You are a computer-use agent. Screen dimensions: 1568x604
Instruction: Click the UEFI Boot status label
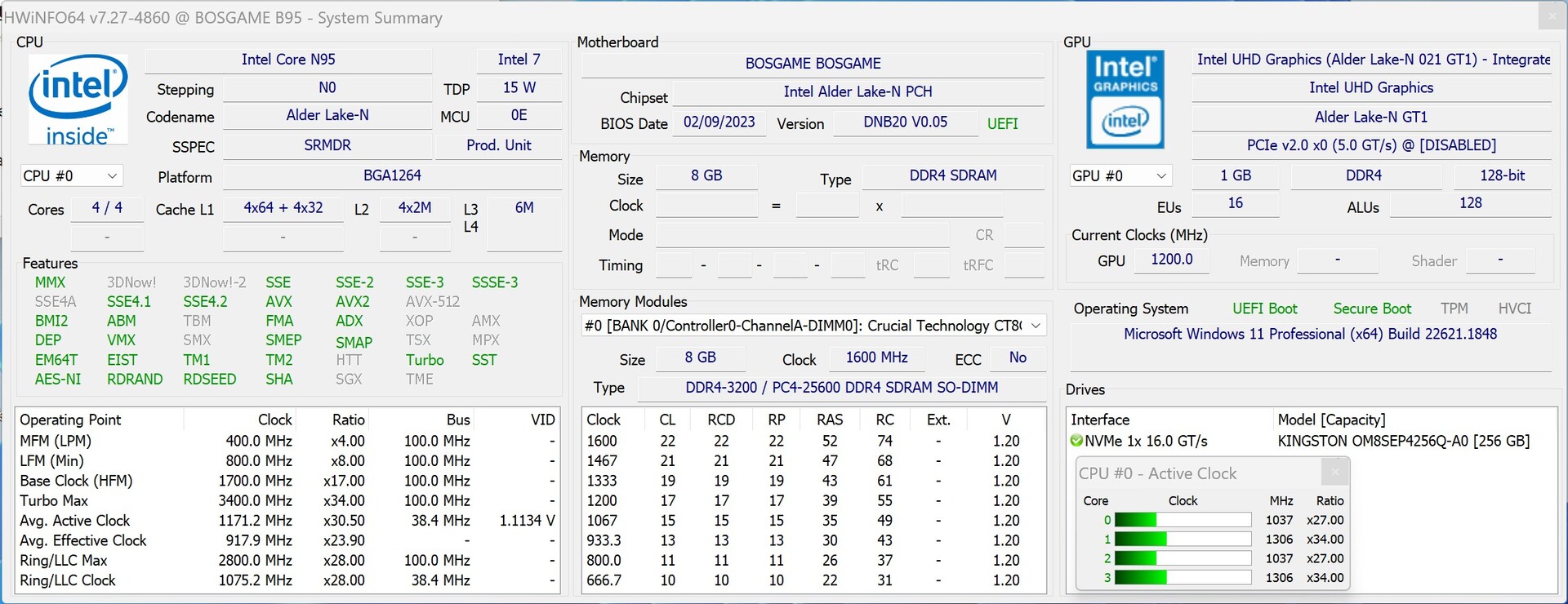tap(1264, 309)
